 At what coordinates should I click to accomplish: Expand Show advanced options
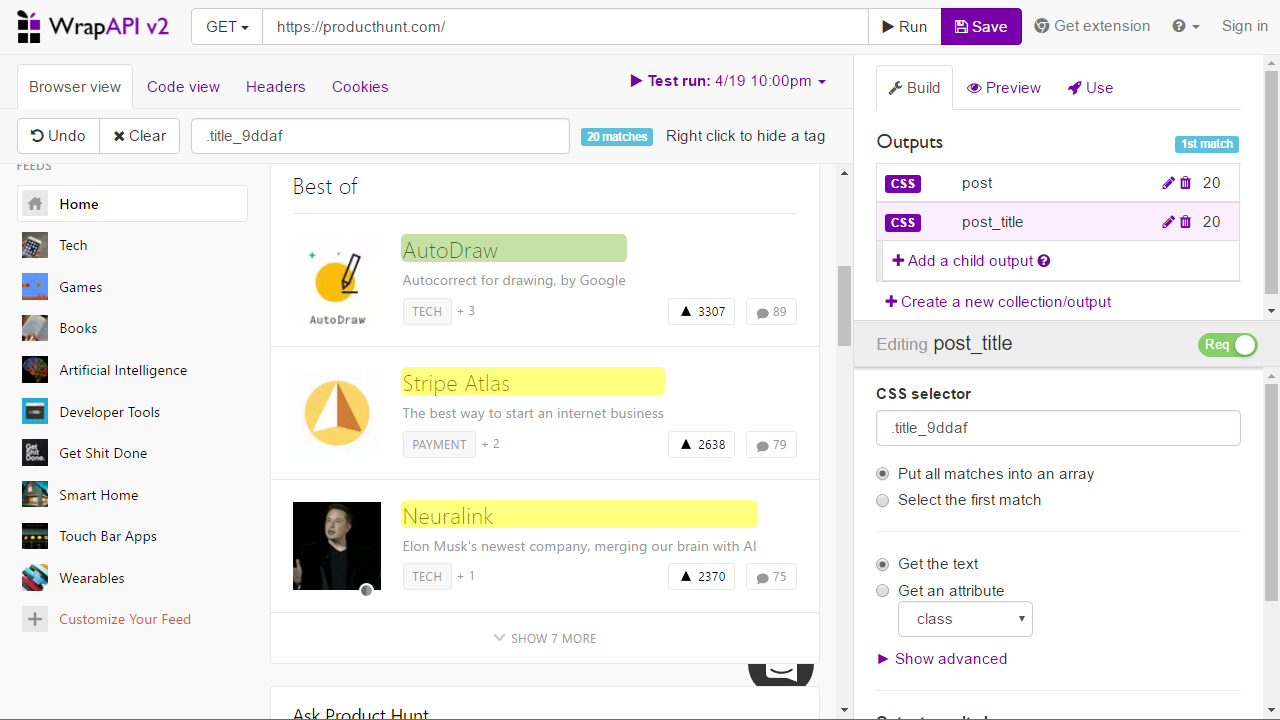pyautogui.click(x=942, y=659)
